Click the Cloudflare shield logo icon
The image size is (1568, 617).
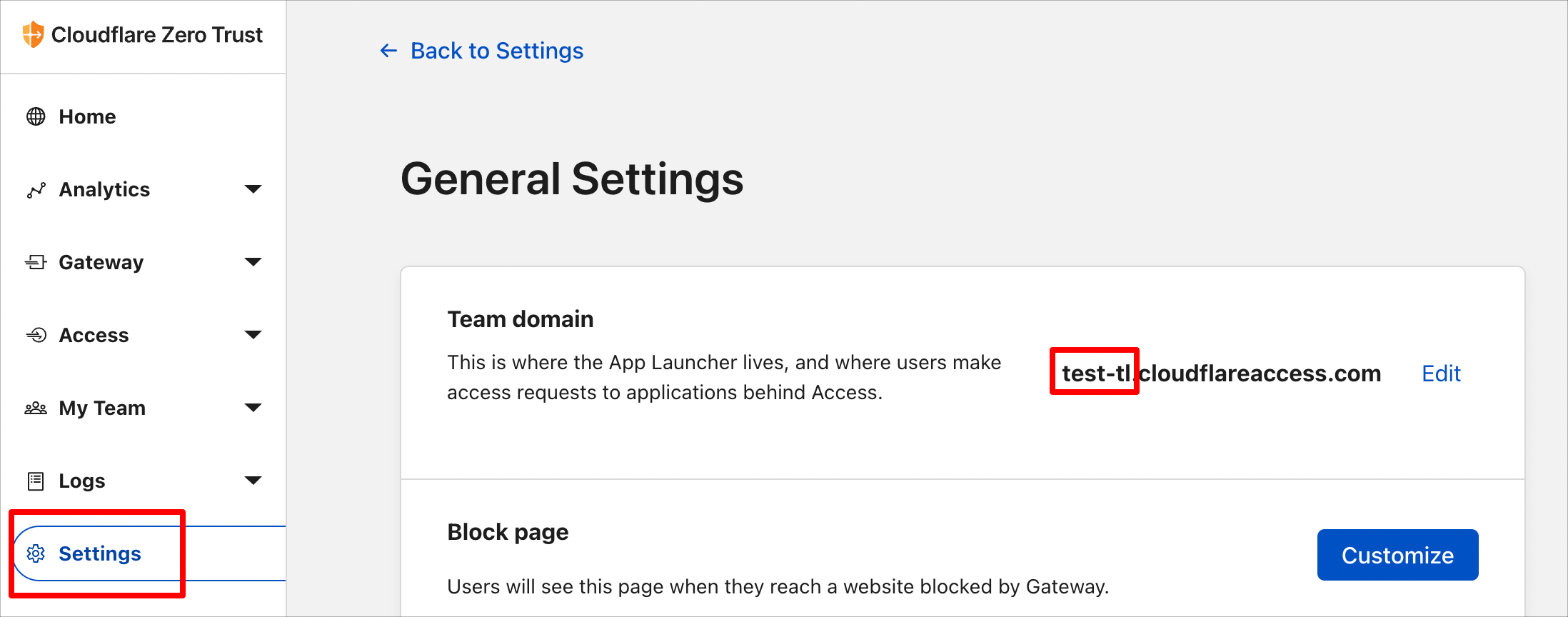(x=33, y=34)
